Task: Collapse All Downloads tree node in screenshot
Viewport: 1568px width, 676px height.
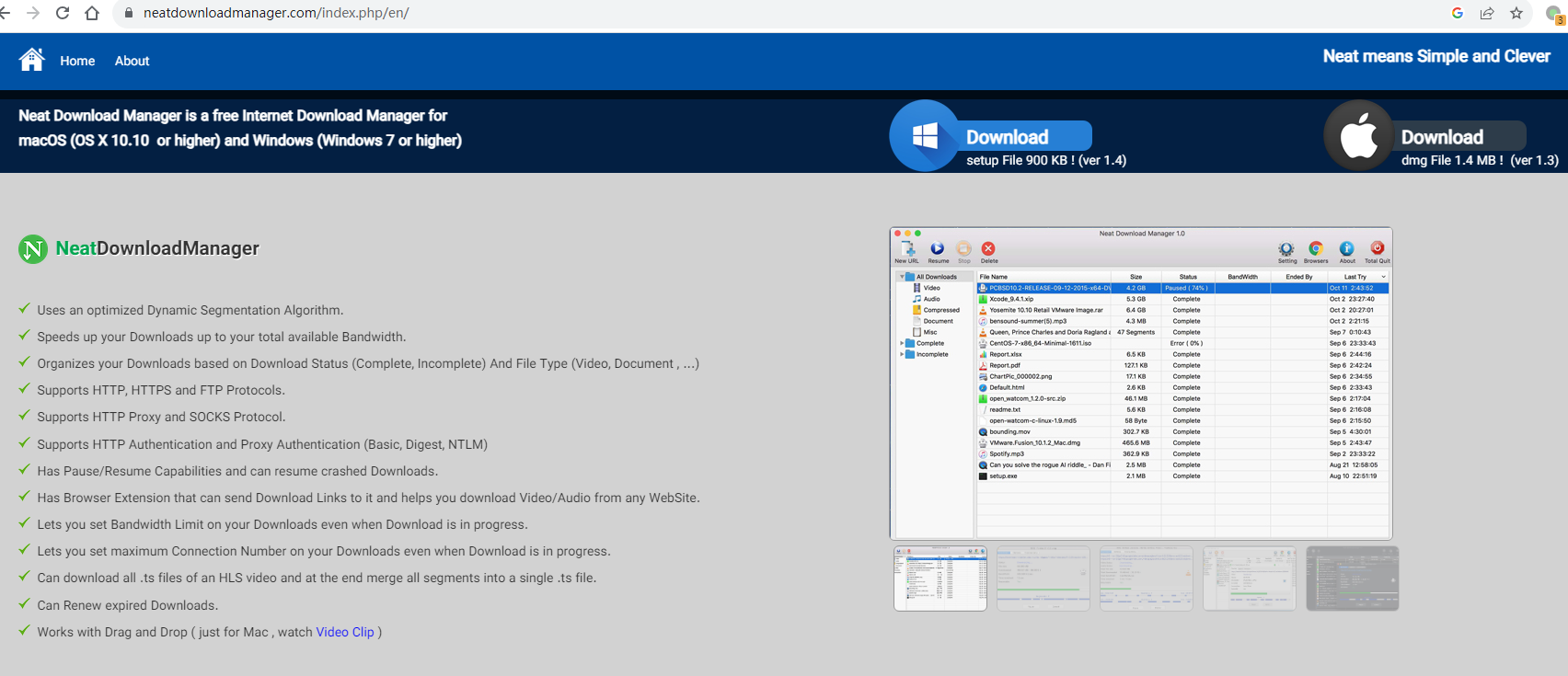Action: (x=902, y=277)
